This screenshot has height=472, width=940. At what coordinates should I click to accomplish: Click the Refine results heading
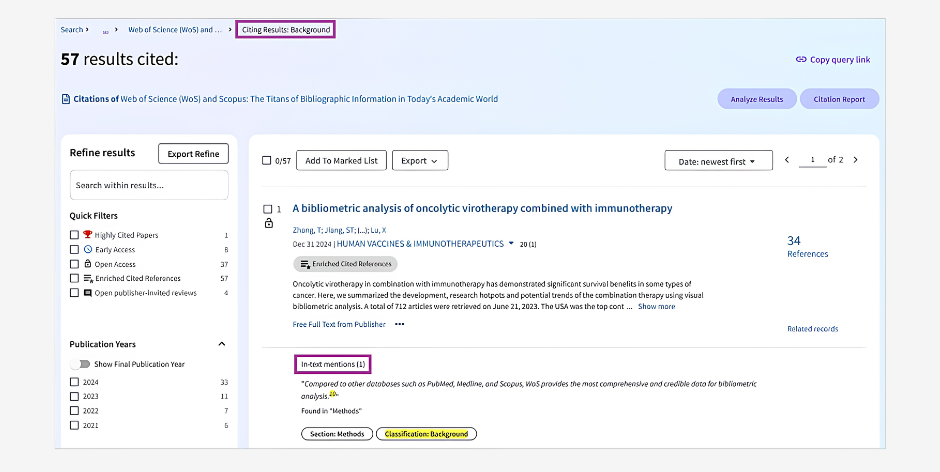[103, 152]
